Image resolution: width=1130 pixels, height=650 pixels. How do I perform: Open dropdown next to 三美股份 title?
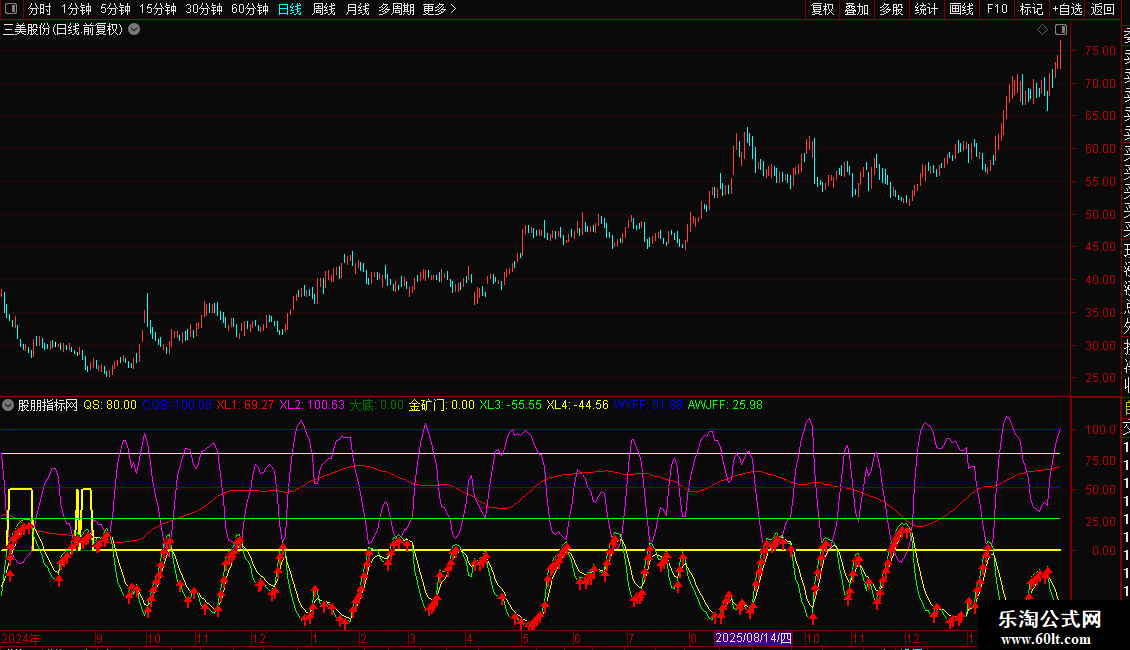(x=134, y=30)
